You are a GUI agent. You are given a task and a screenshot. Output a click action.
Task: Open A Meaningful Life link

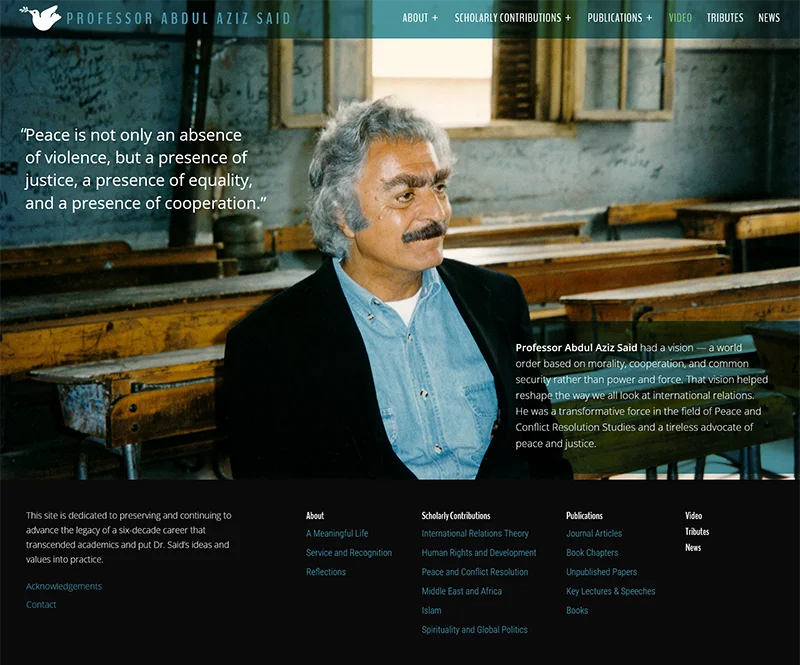point(337,533)
